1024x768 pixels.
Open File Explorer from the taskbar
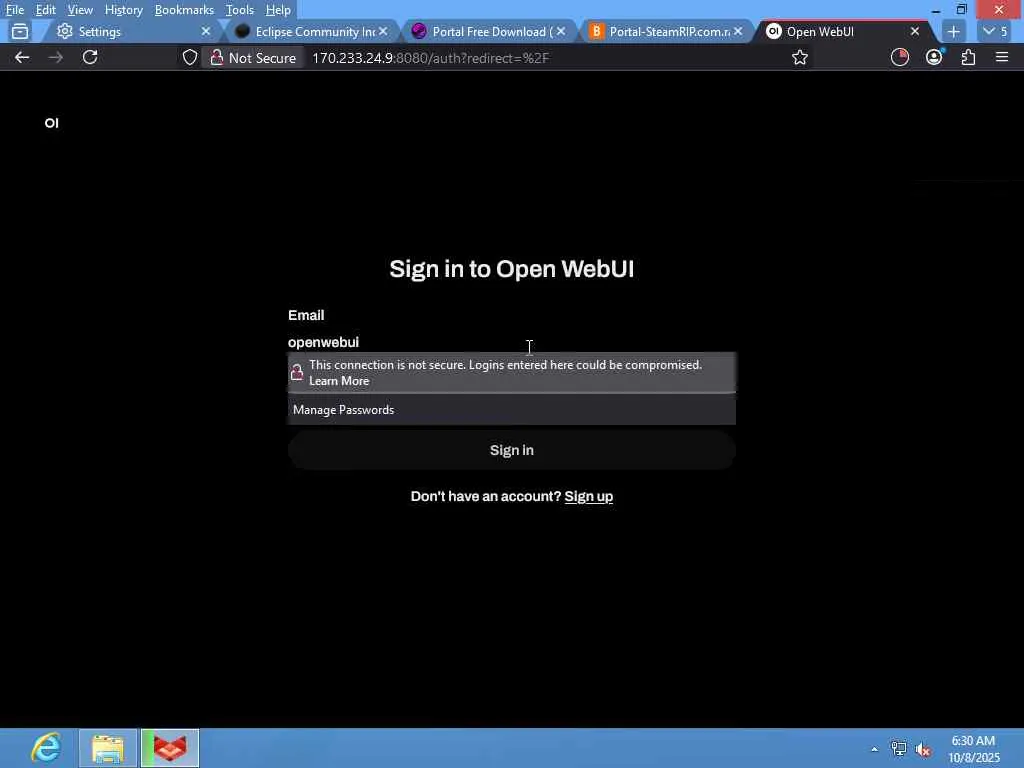click(108, 748)
